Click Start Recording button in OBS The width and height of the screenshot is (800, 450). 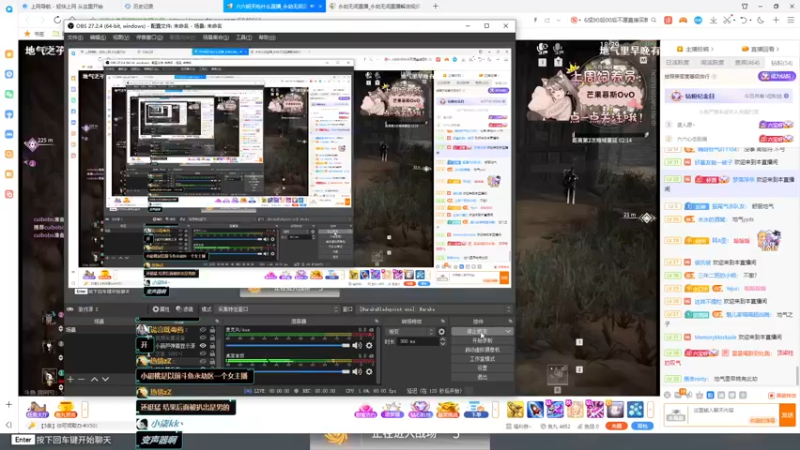[482, 340]
